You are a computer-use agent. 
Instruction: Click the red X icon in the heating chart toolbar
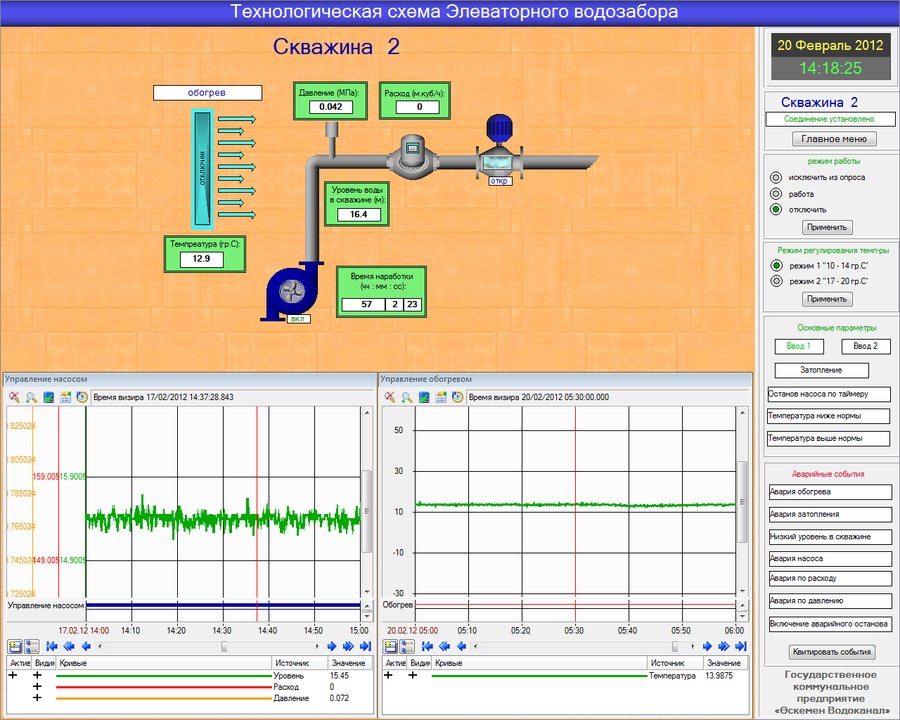click(x=391, y=397)
